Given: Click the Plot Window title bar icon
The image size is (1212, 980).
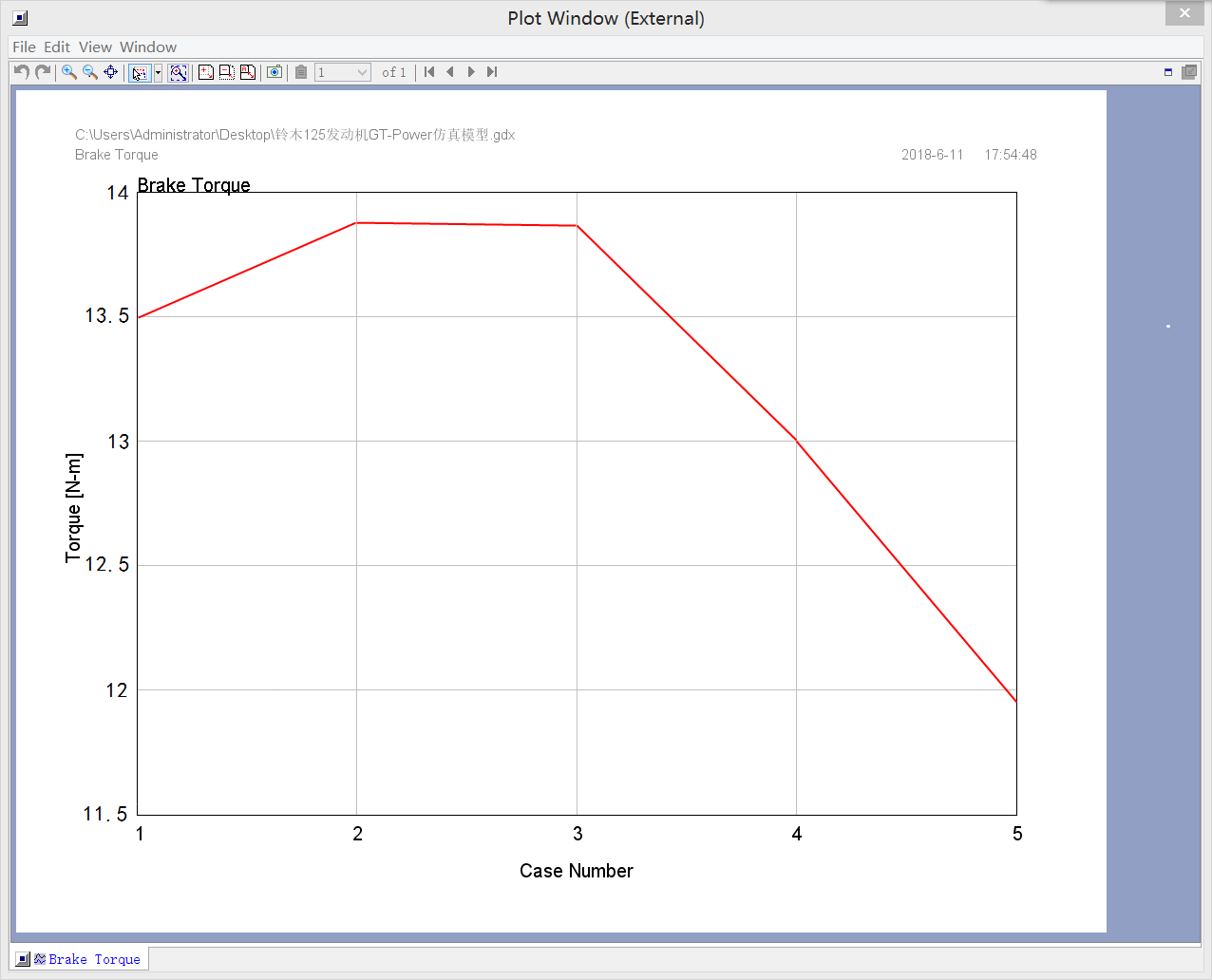Looking at the screenshot, I should pos(20,18).
